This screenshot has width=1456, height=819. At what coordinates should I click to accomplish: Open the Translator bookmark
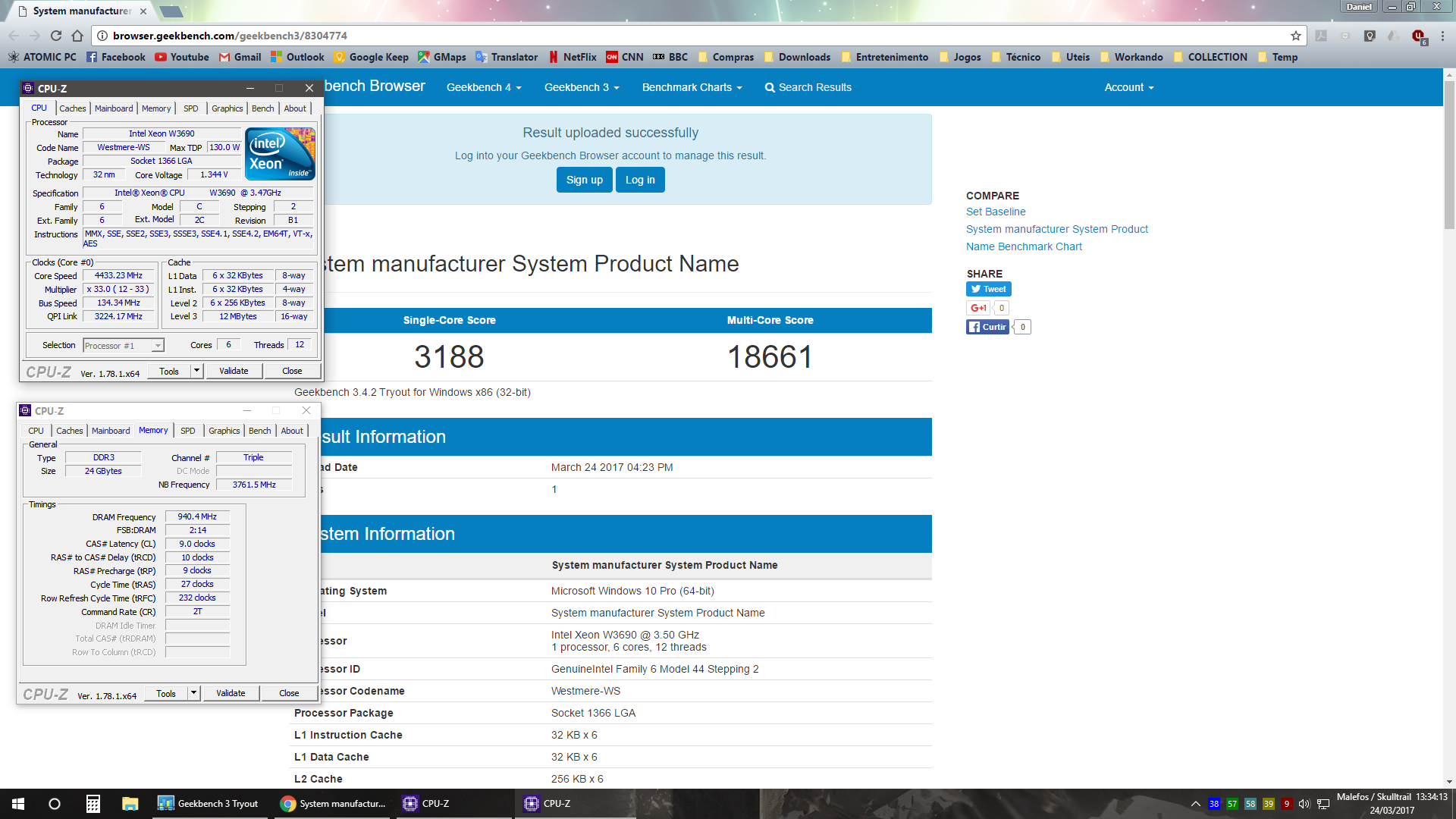click(507, 57)
